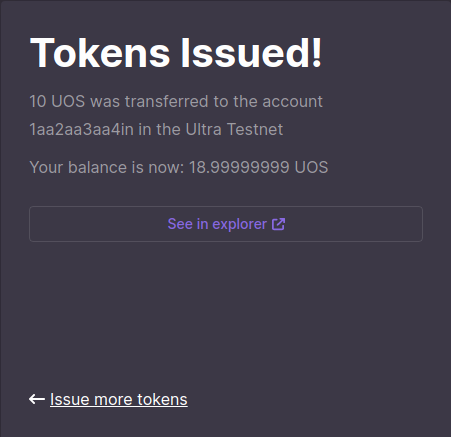Click the word account in the message
451x437 pixels.
pos(292,101)
